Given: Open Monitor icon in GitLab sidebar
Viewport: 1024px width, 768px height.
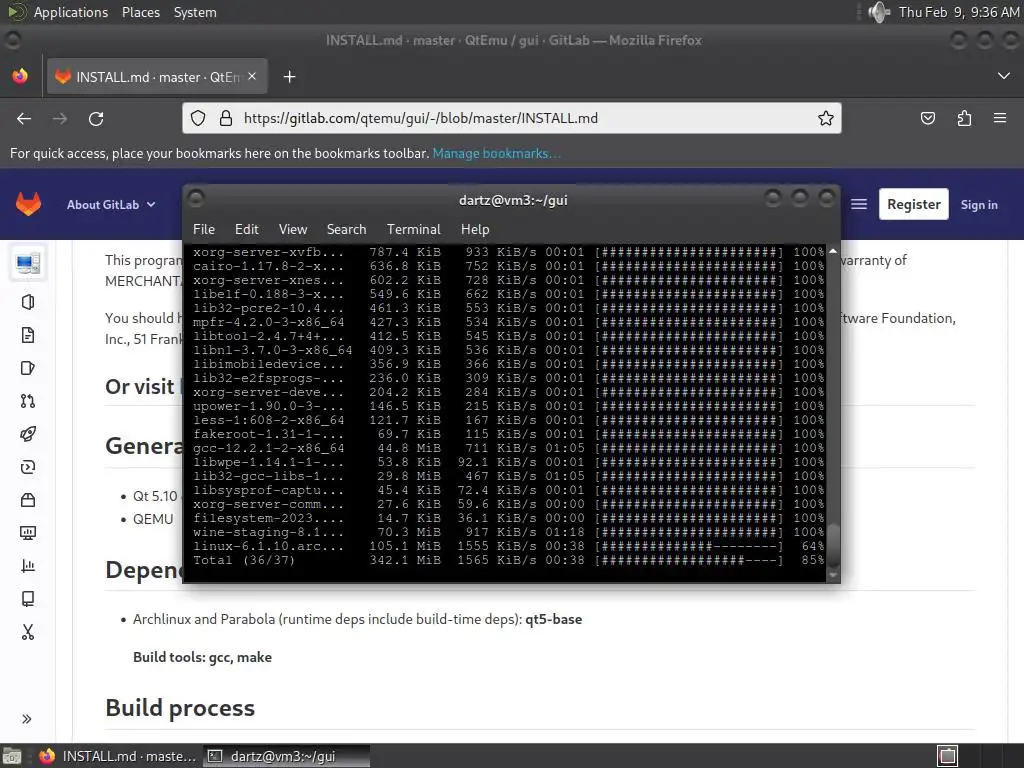Looking at the screenshot, I should coord(27,533).
